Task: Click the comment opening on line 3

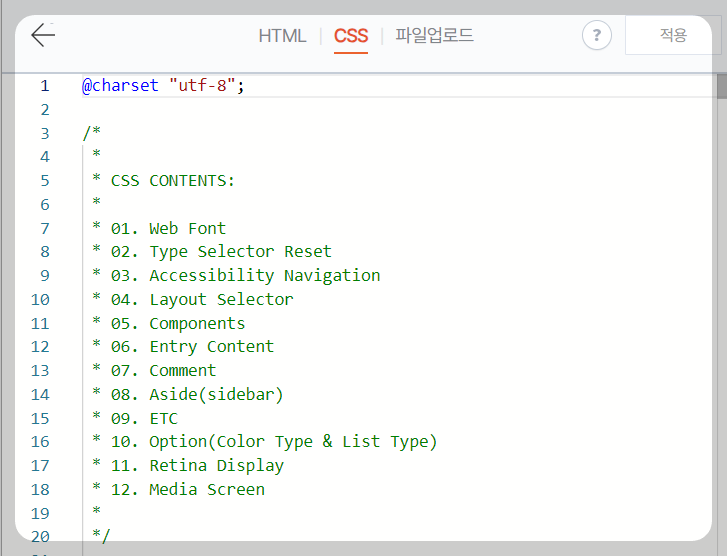Action: [91, 133]
